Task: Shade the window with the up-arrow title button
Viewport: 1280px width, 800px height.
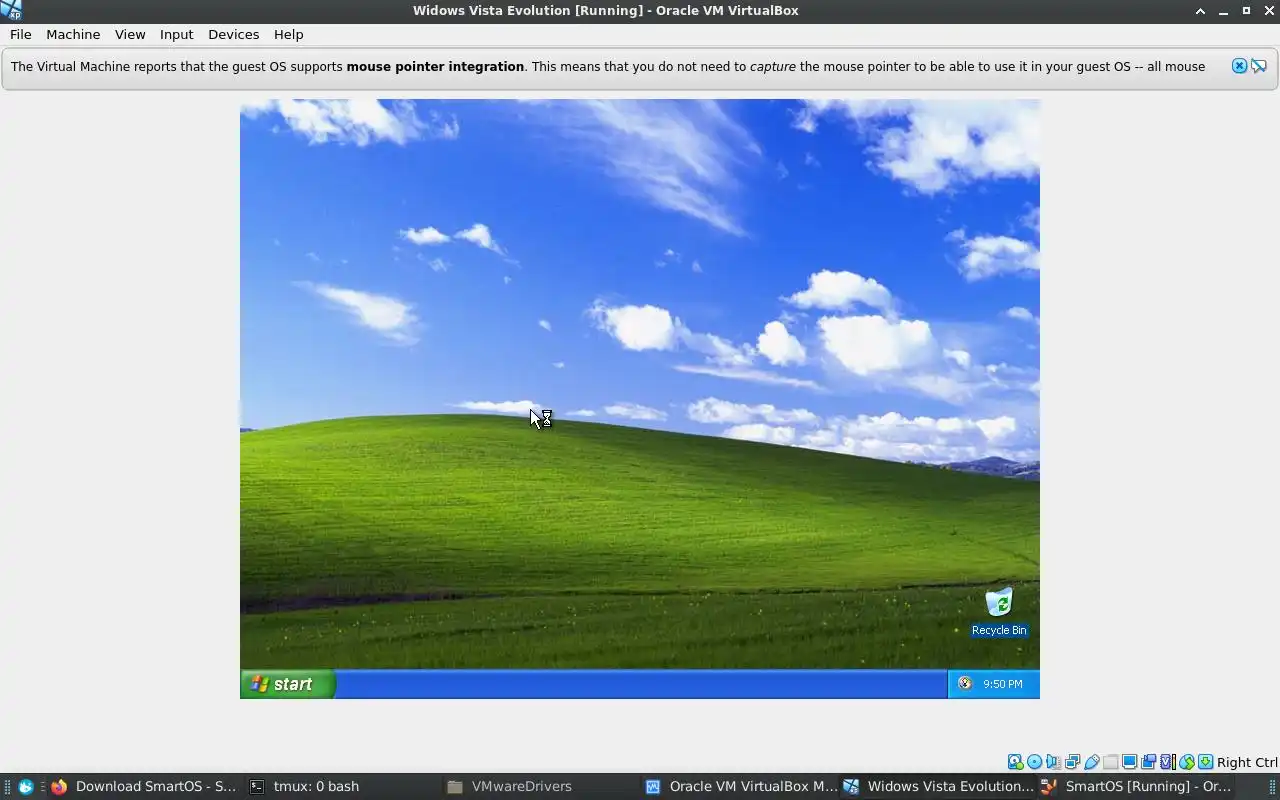Action: click(1200, 10)
